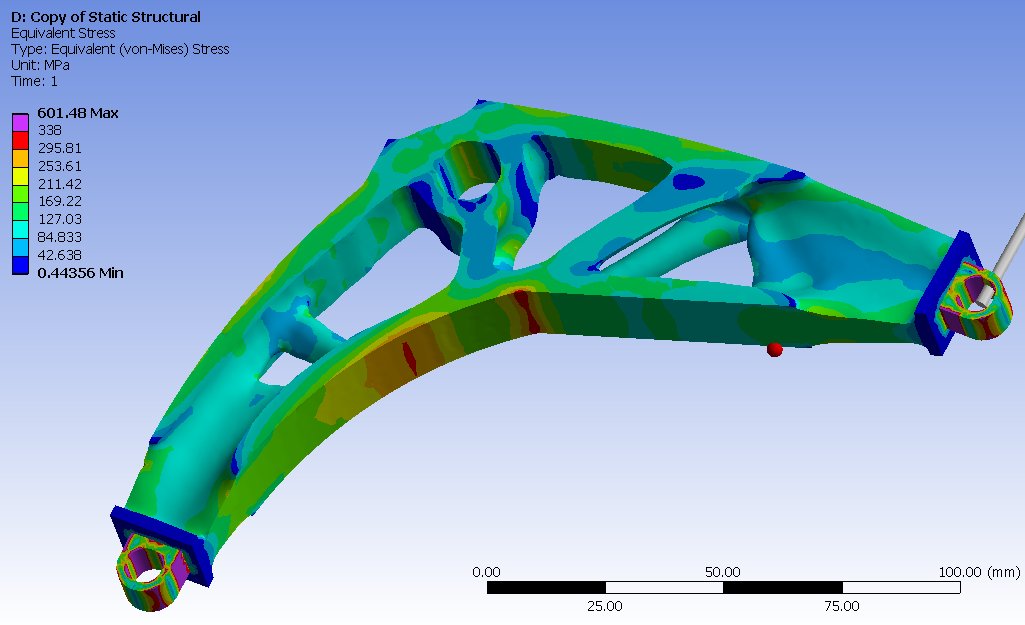Screen dimensions: 1025x625
Task: Click the 50.00 mark on scale ruler
Action: [722, 572]
